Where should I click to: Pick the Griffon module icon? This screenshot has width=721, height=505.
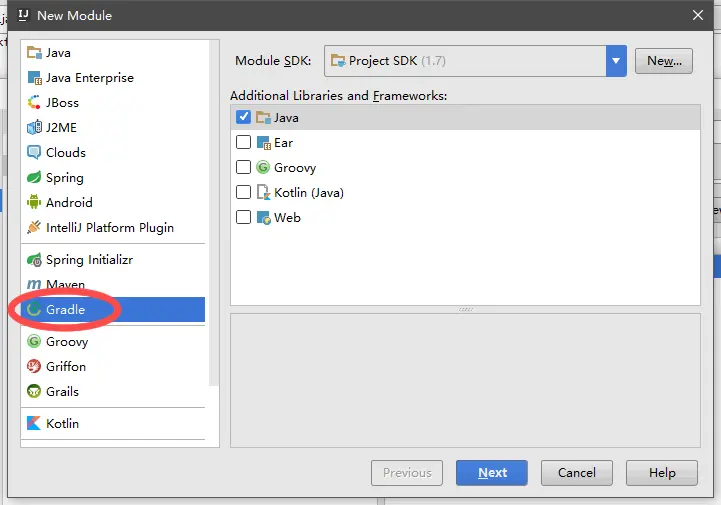coord(34,366)
